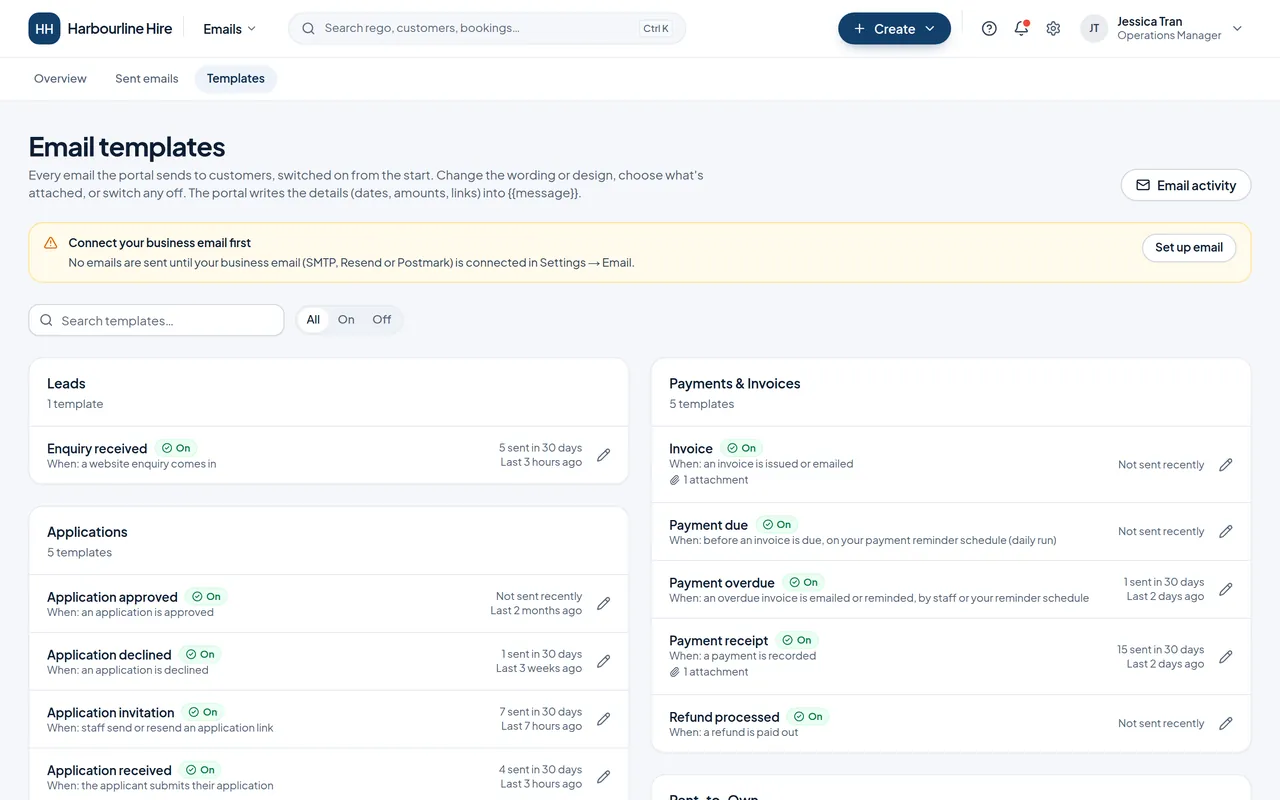Viewport: 1280px width, 800px height.
Task: Edit the Invoice template
Action: coord(1226,465)
